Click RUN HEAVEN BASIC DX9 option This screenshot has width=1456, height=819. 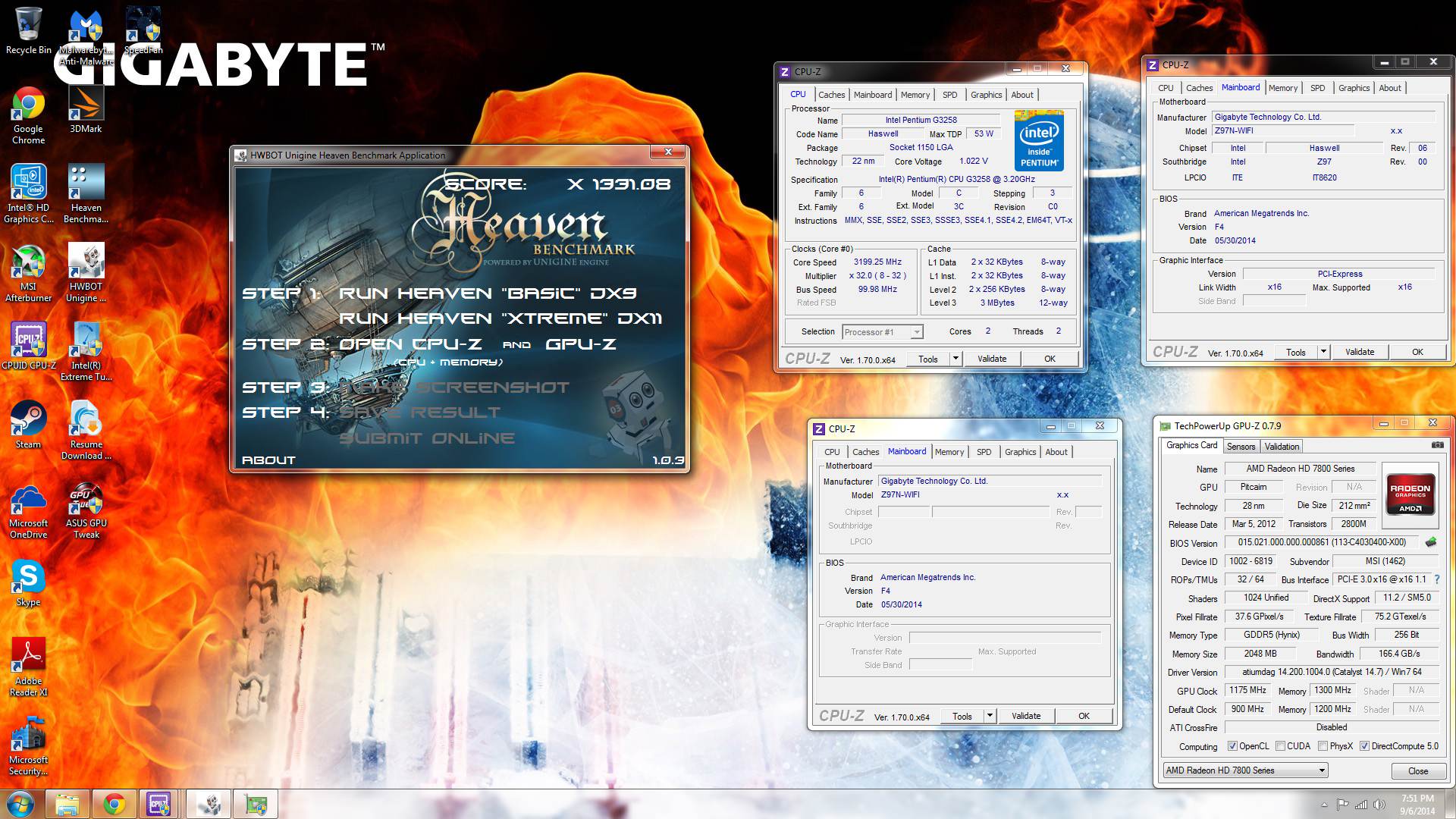click(487, 293)
